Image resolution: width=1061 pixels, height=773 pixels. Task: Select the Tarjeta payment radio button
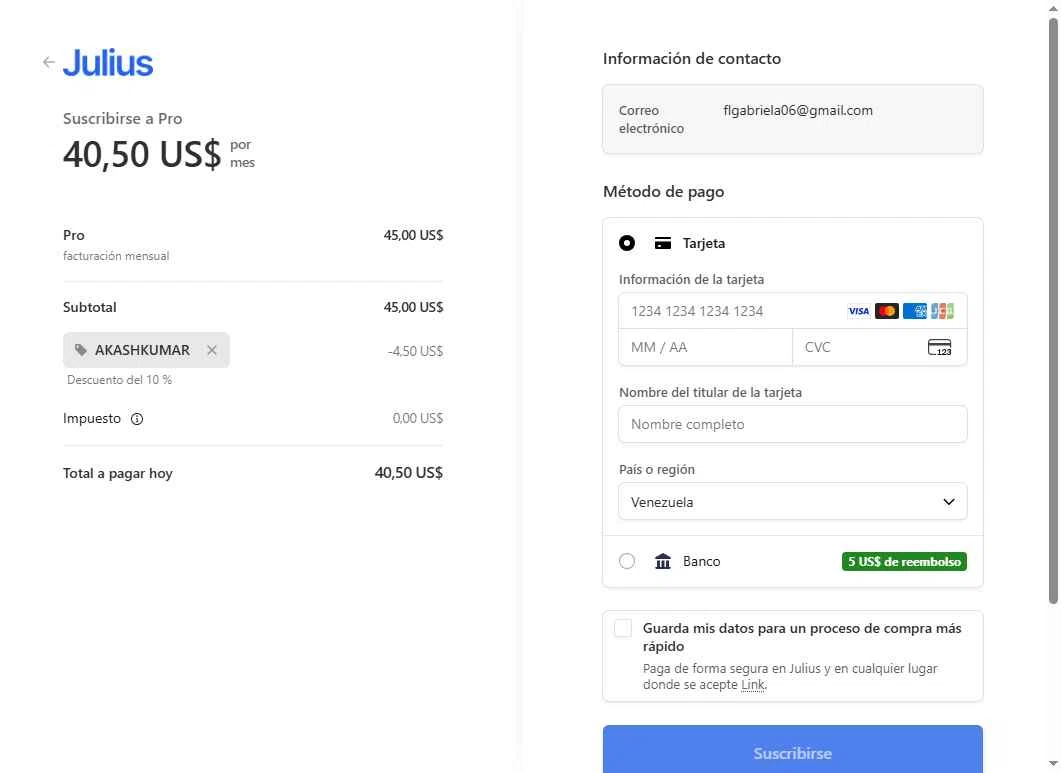627,243
